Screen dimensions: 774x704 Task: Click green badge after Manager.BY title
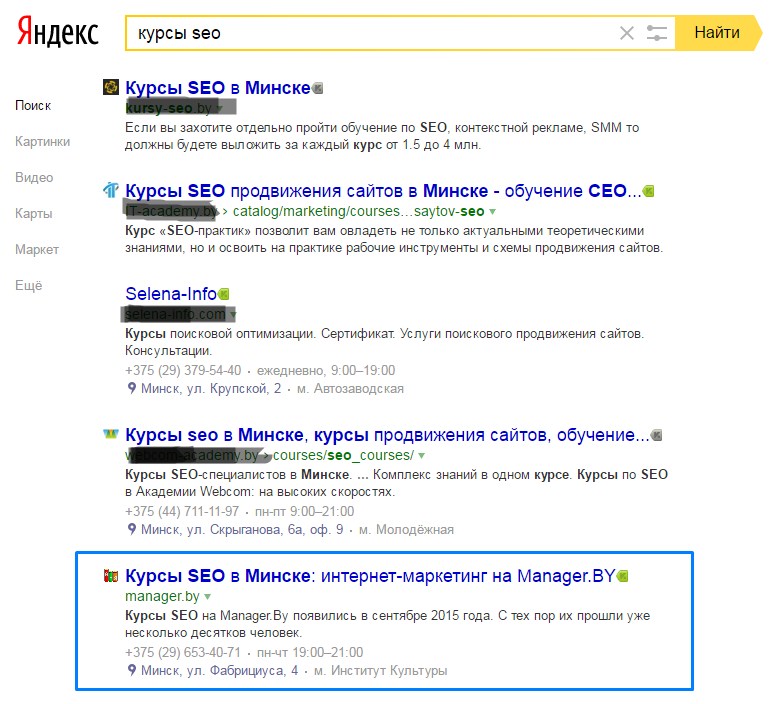pyautogui.click(x=623, y=576)
